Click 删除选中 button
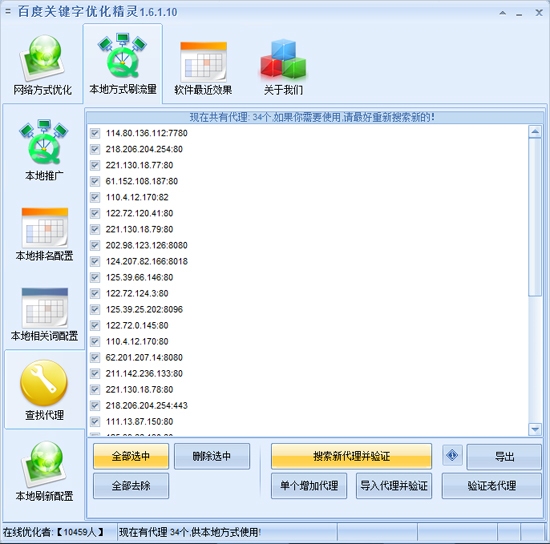The width and height of the screenshot is (550, 544). [212, 456]
